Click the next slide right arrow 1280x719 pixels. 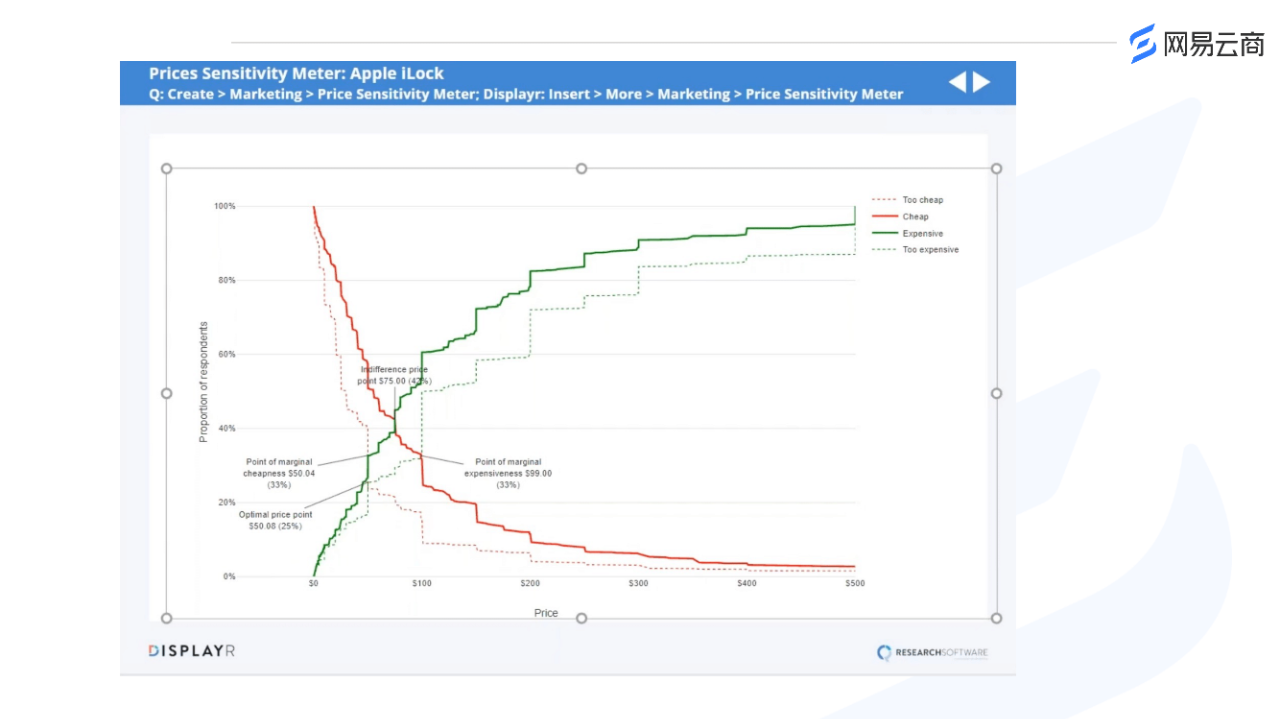pos(982,82)
